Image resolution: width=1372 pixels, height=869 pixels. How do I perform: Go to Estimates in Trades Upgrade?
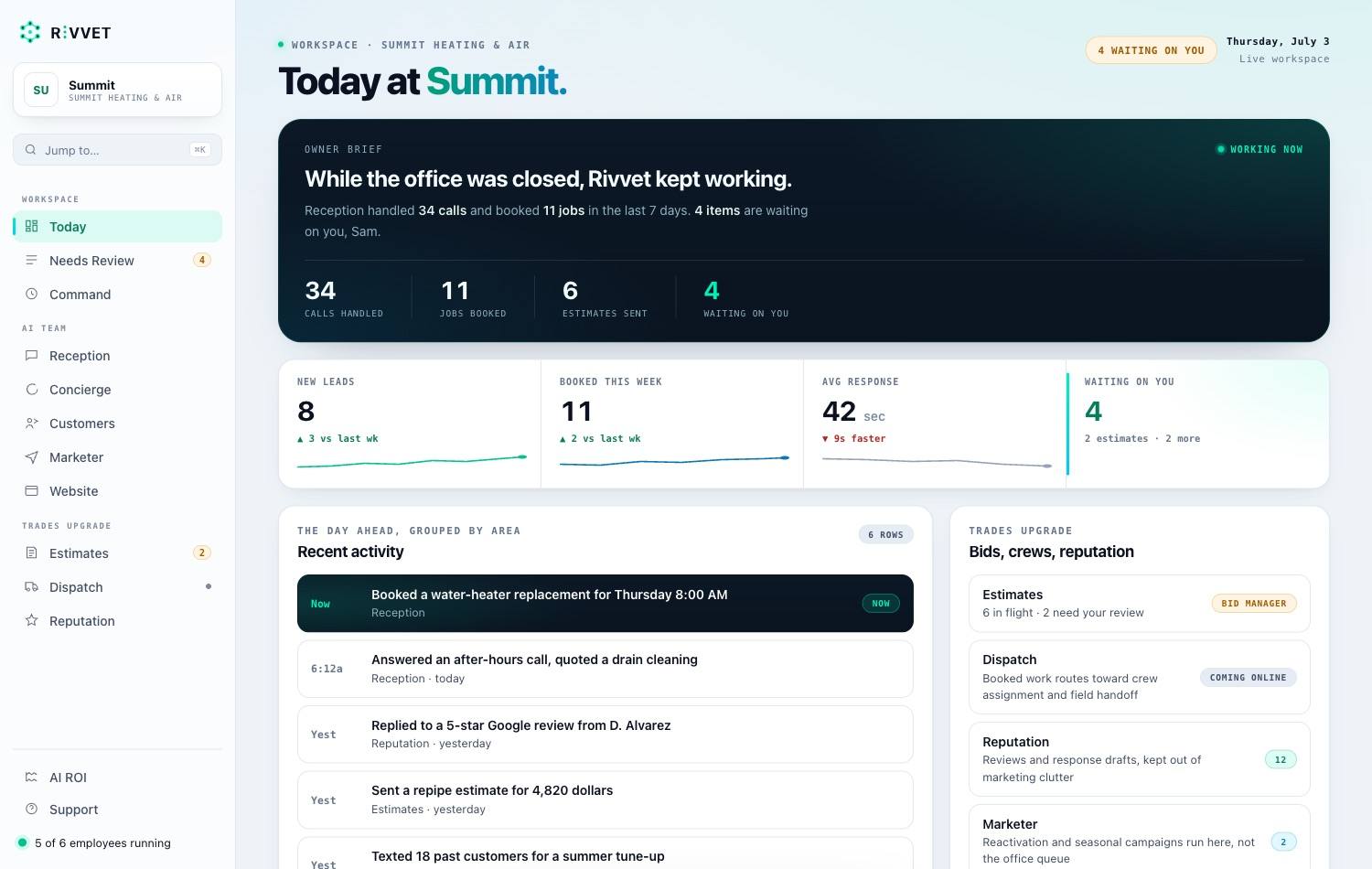(x=117, y=553)
